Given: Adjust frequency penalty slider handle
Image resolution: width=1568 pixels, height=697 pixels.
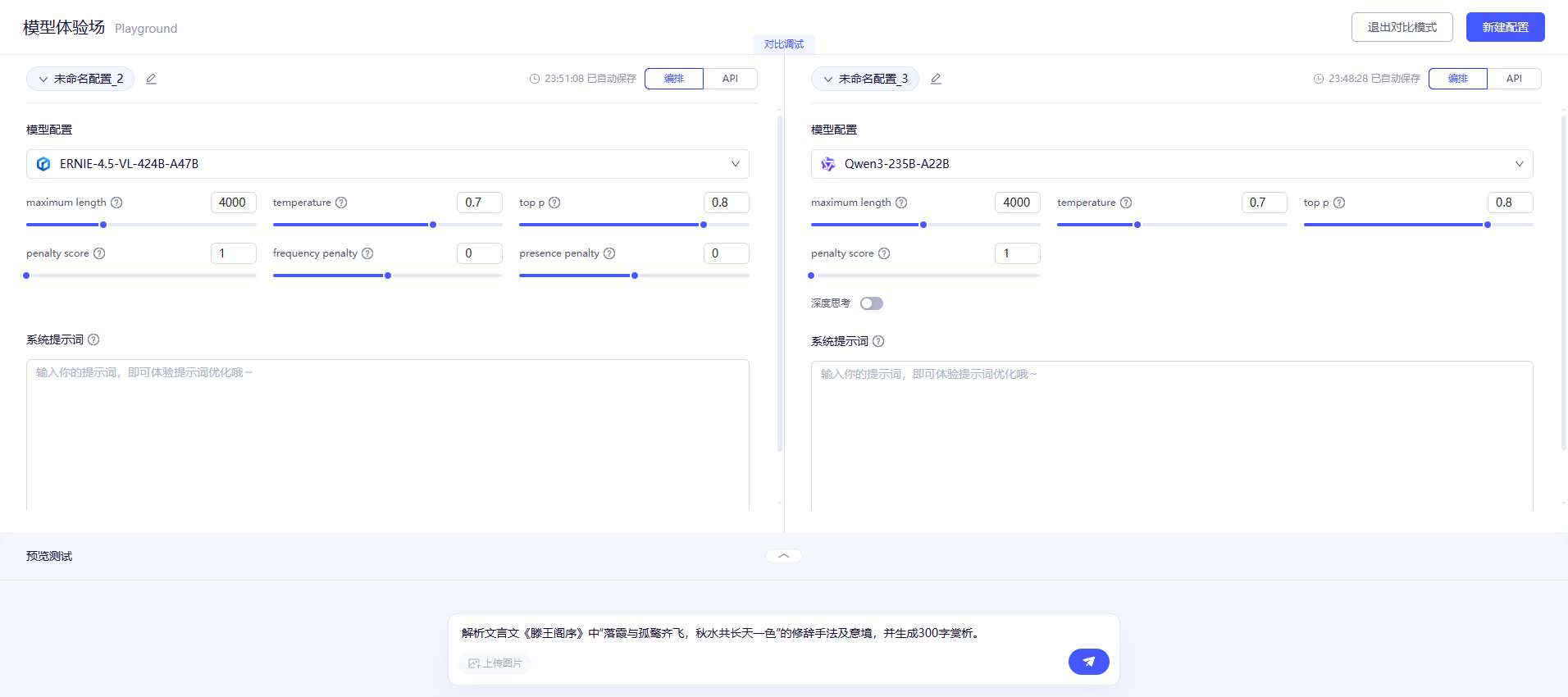Looking at the screenshot, I should (x=388, y=276).
